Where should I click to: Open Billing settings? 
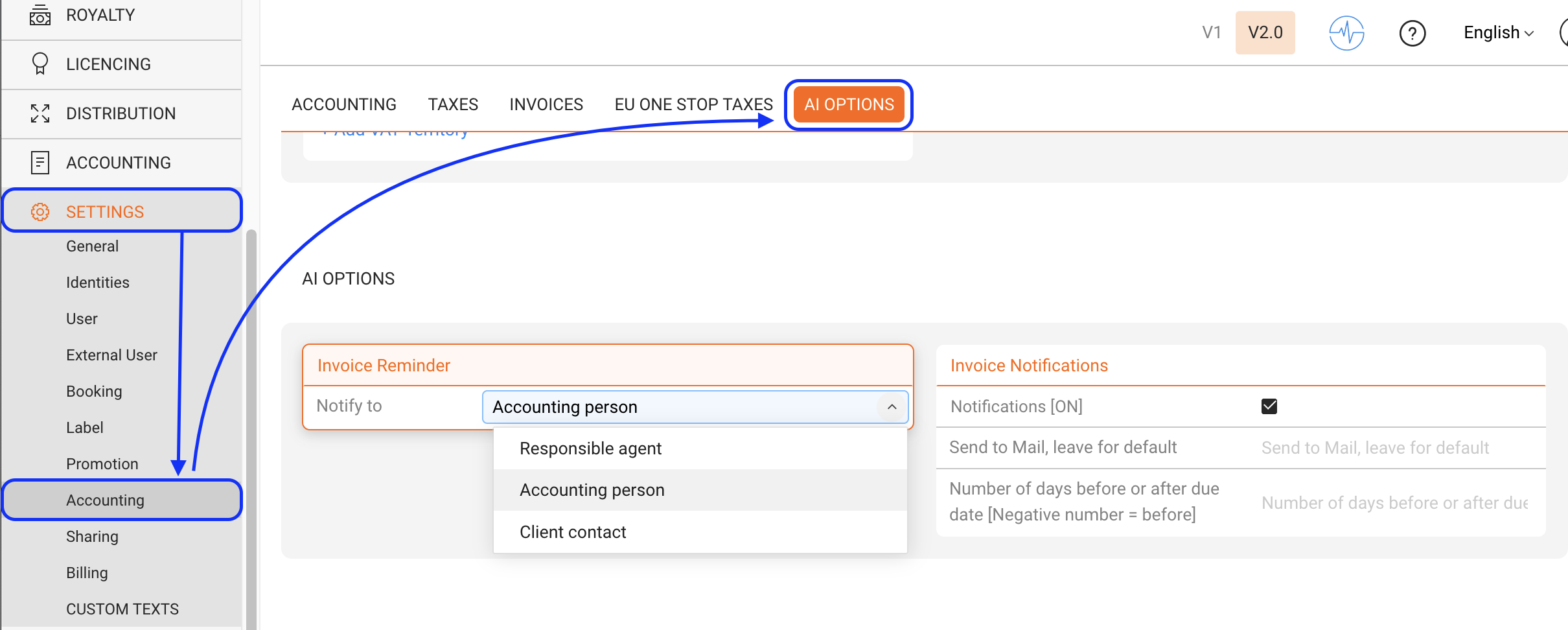[87, 573]
